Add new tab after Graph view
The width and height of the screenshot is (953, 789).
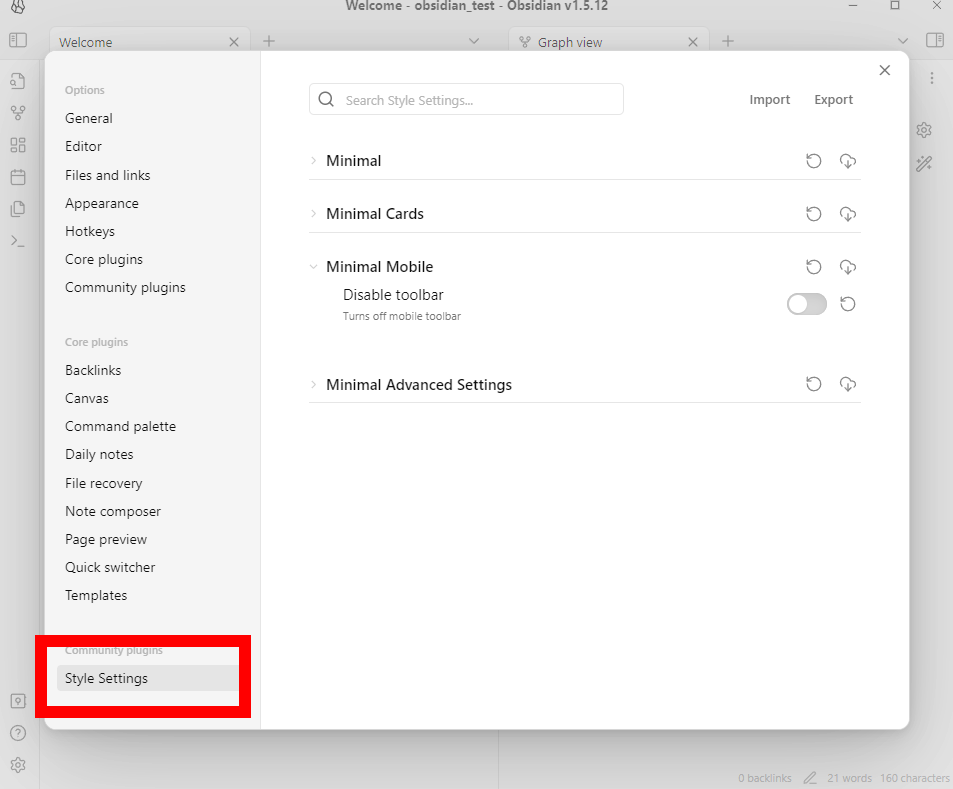point(728,41)
